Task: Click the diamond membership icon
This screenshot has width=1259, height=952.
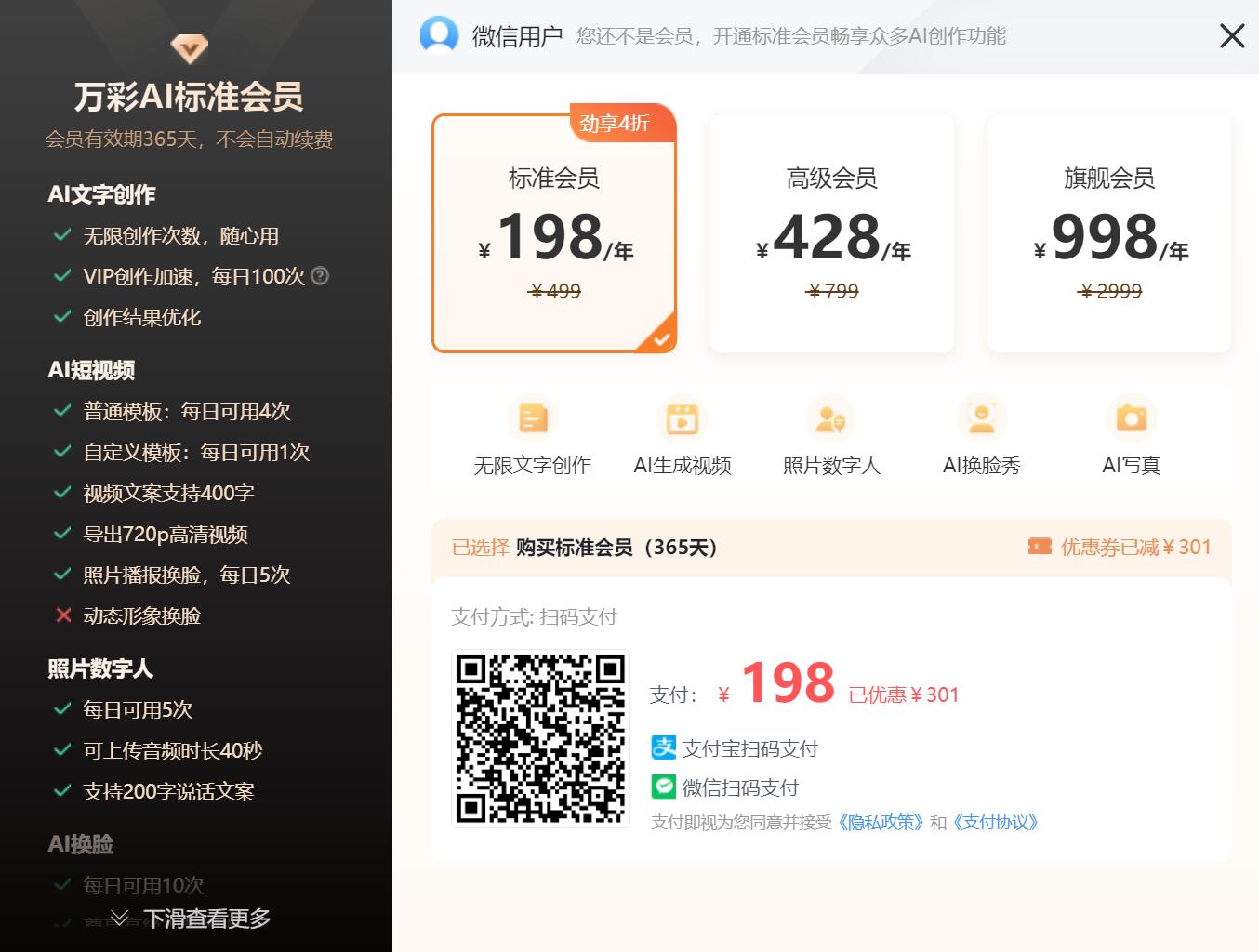Action: (x=189, y=47)
